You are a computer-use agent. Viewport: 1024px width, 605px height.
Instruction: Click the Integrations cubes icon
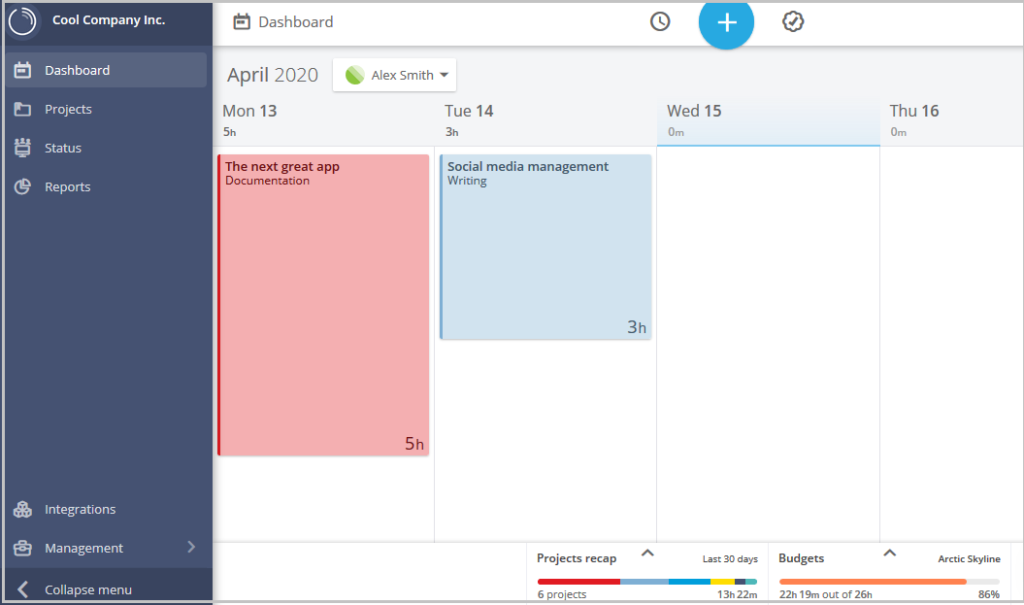pos(23,510)
